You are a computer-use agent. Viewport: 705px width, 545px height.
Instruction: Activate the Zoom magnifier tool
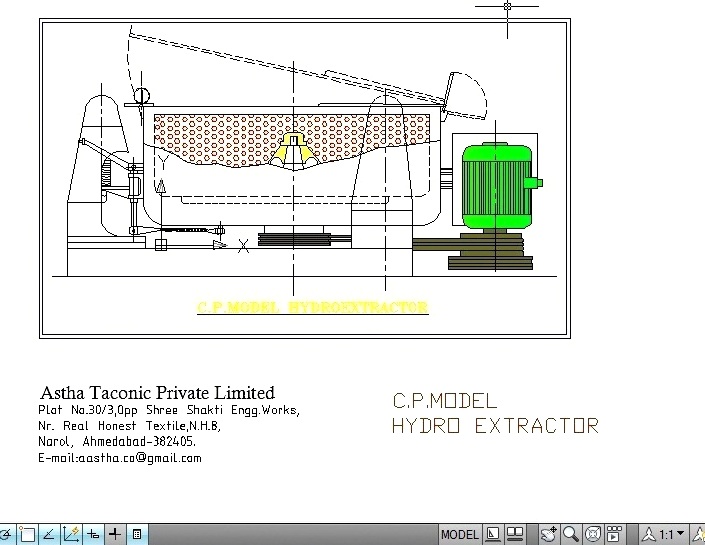[x=570, y=535]
